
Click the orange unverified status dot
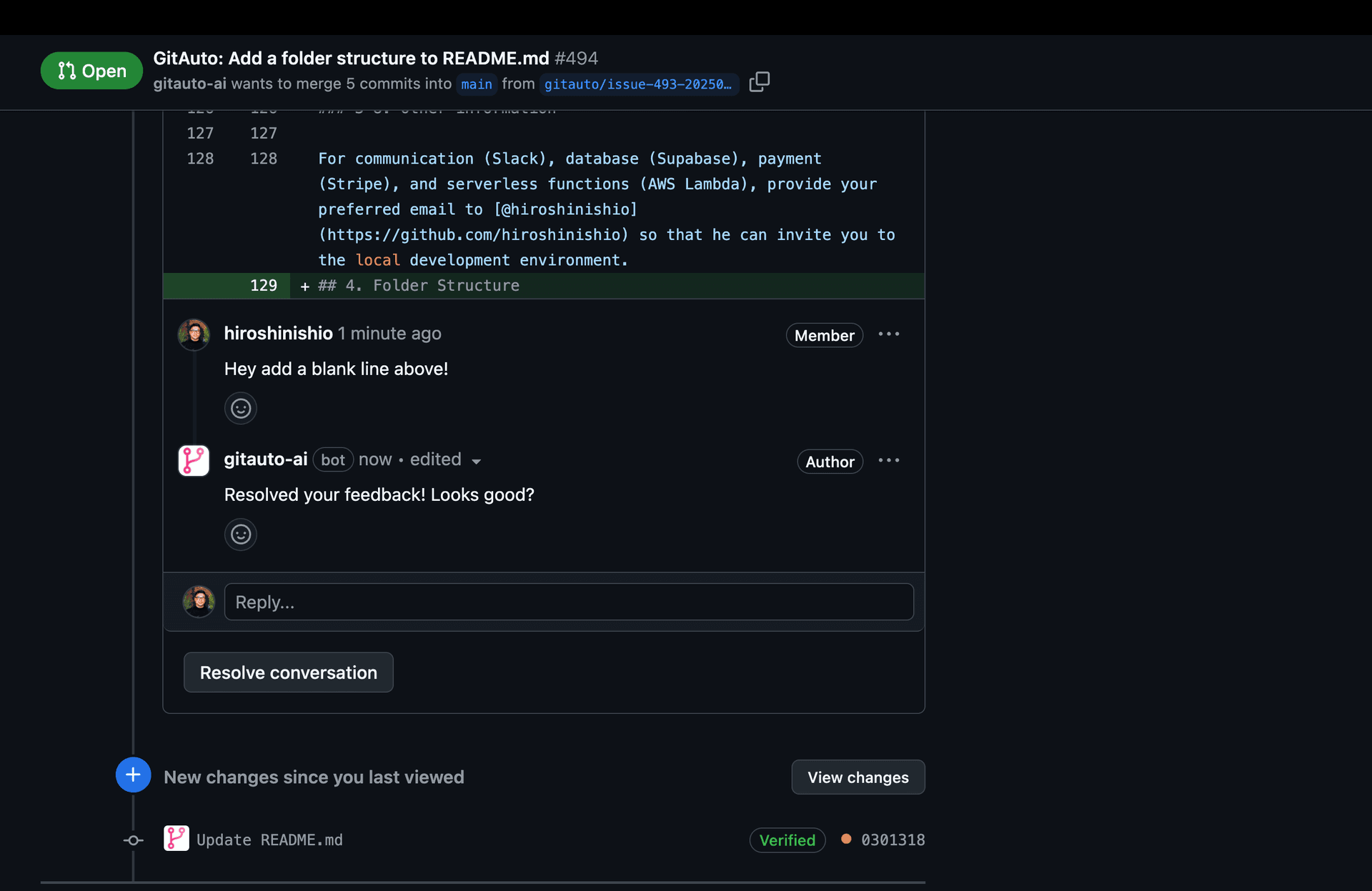pyautogui.click(x=846, y=840)
